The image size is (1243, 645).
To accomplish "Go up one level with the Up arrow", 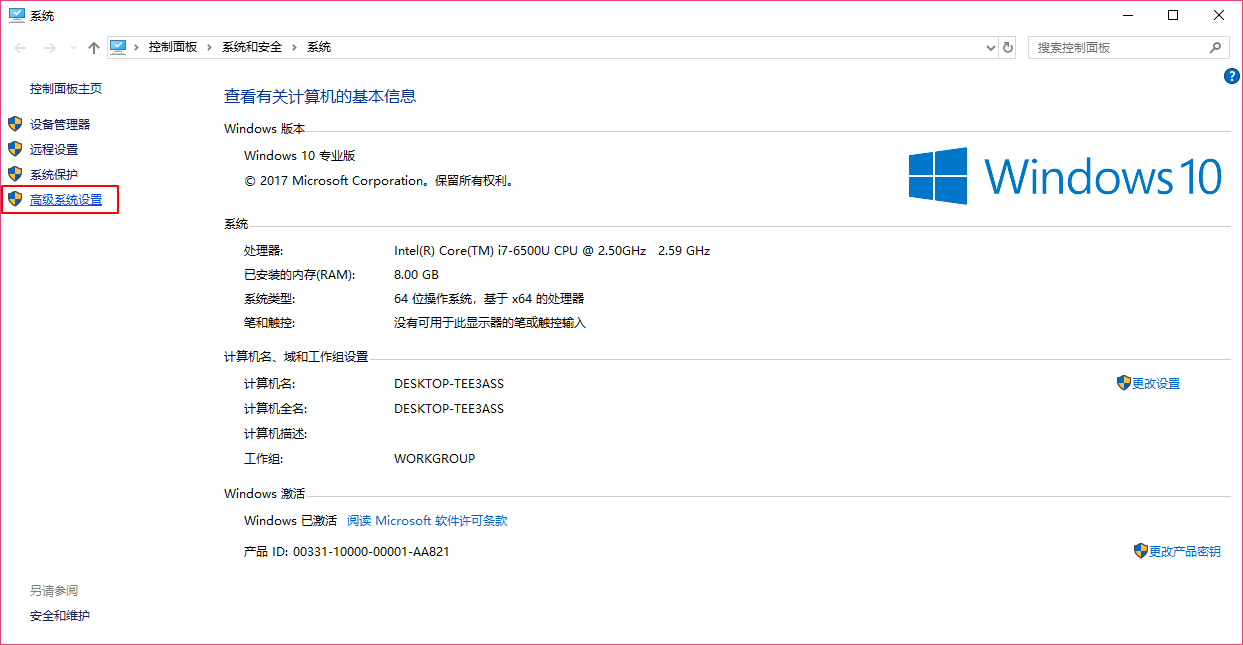I will point(94,47).
